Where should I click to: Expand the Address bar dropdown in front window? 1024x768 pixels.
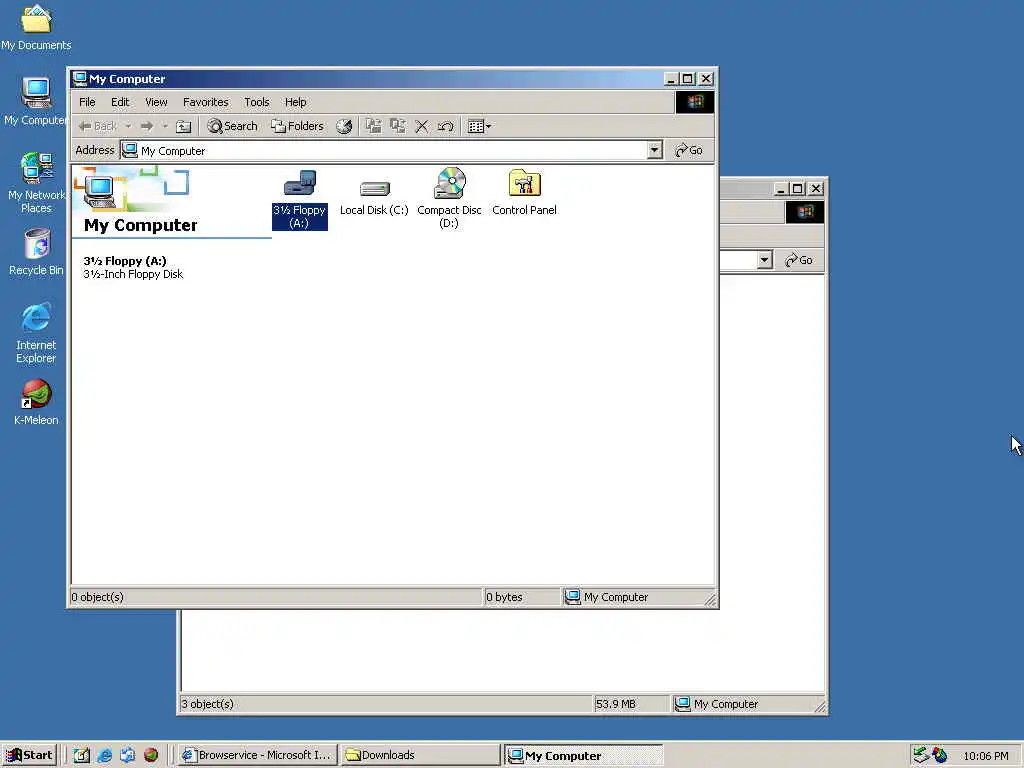tap(654, 151)
